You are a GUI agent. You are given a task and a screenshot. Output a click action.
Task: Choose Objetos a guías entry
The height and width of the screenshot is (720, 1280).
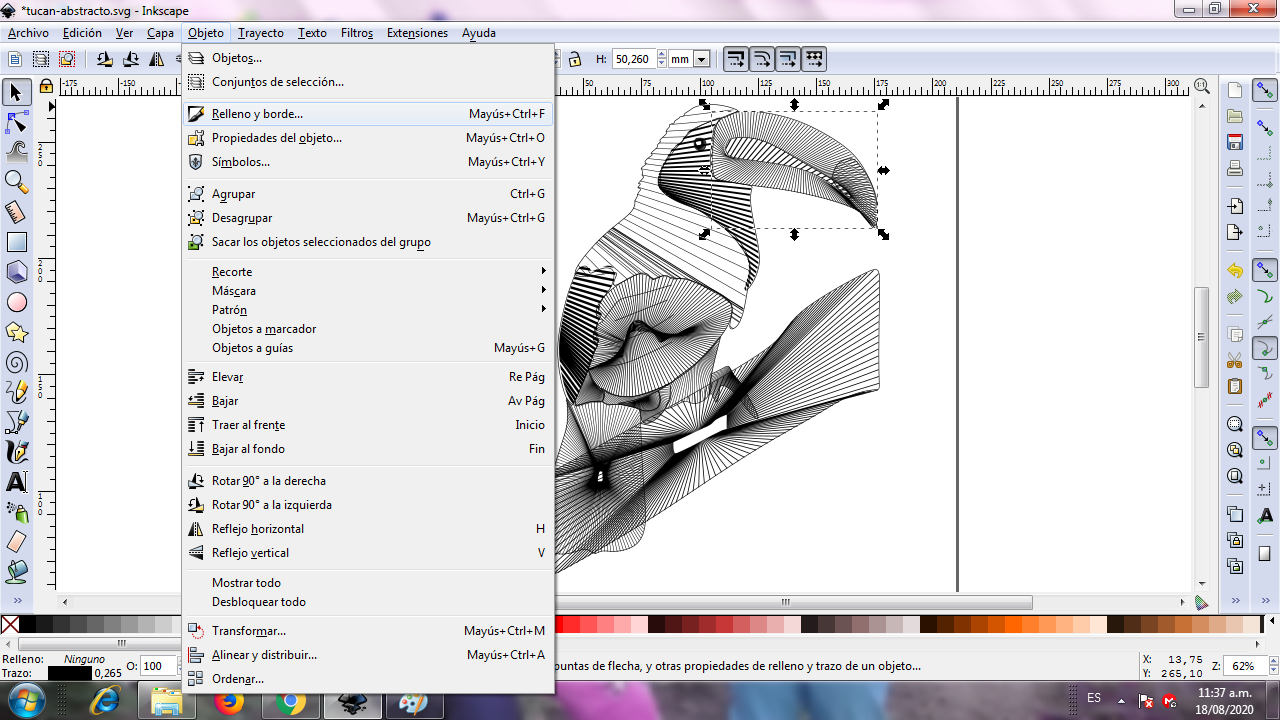click(368, 348)
